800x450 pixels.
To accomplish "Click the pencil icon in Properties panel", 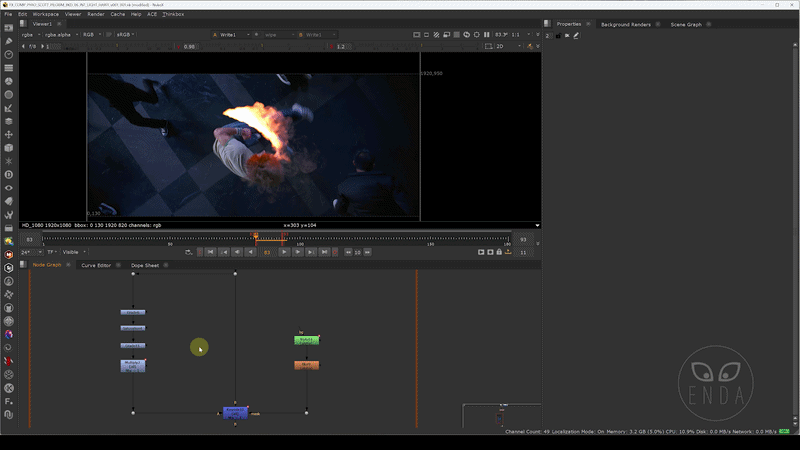I will click(576, 36).
